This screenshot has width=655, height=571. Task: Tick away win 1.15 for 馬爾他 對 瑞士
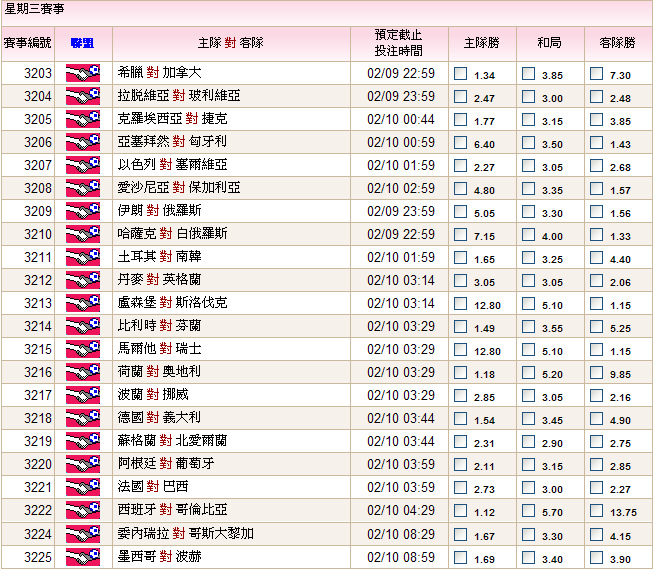(597, 349)
